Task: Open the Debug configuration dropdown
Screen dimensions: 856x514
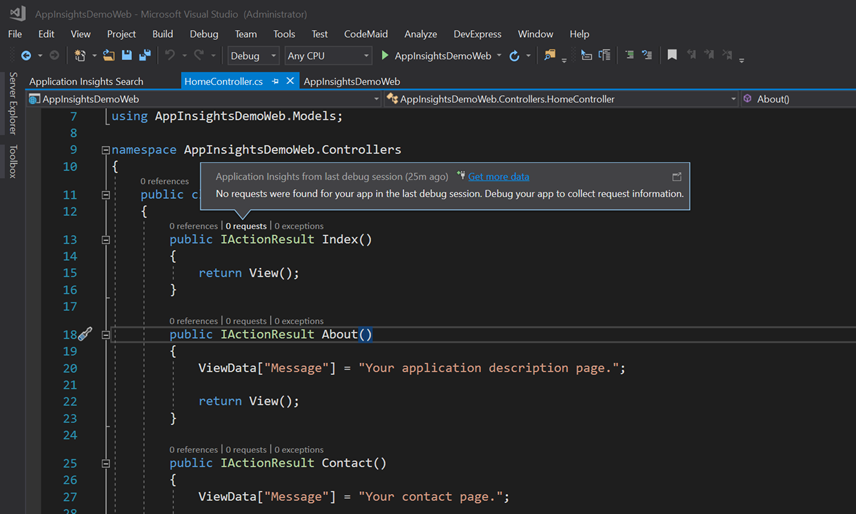Action: [x=253, y=56]
